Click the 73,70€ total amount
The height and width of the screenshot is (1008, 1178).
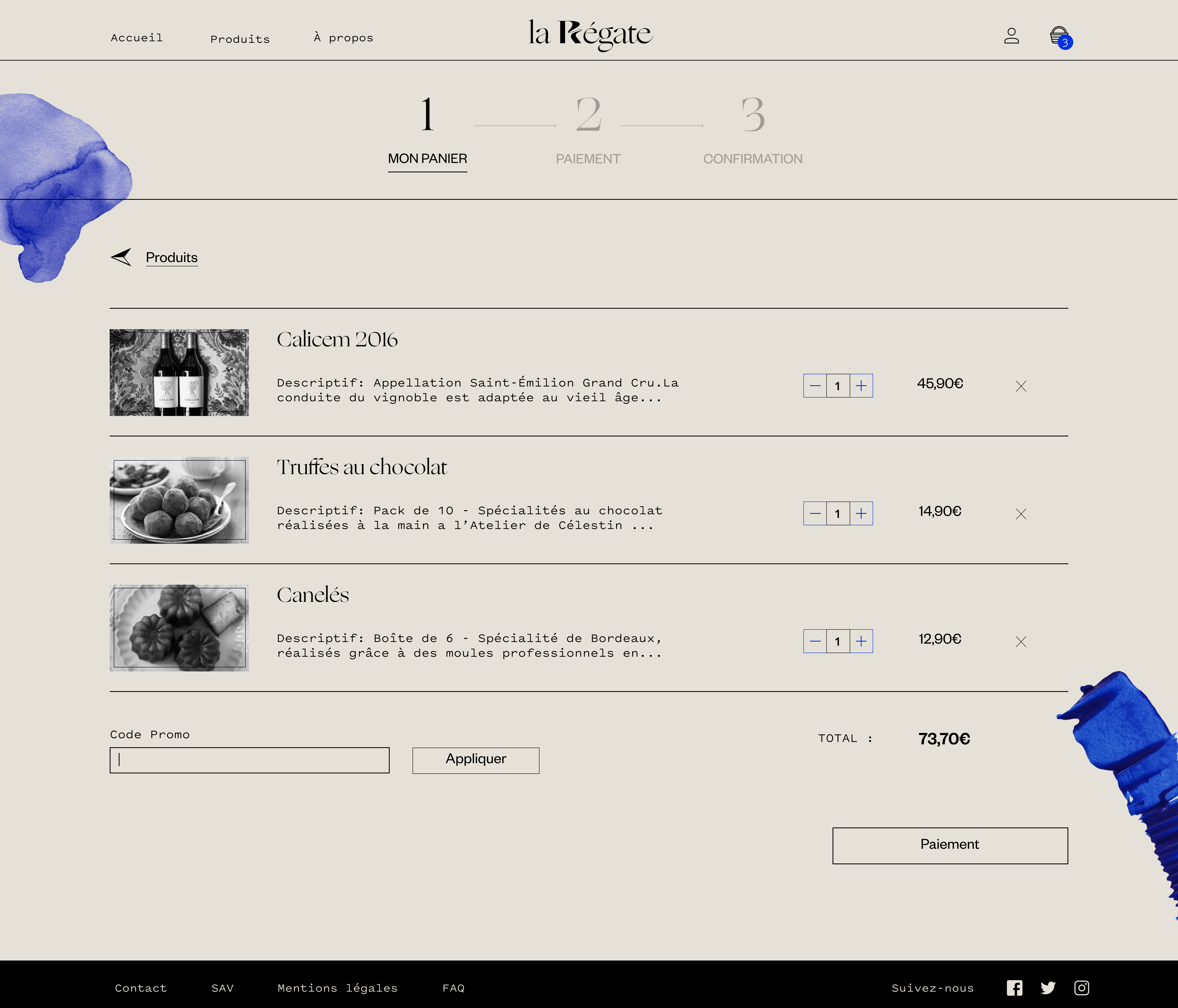(944, 739)
